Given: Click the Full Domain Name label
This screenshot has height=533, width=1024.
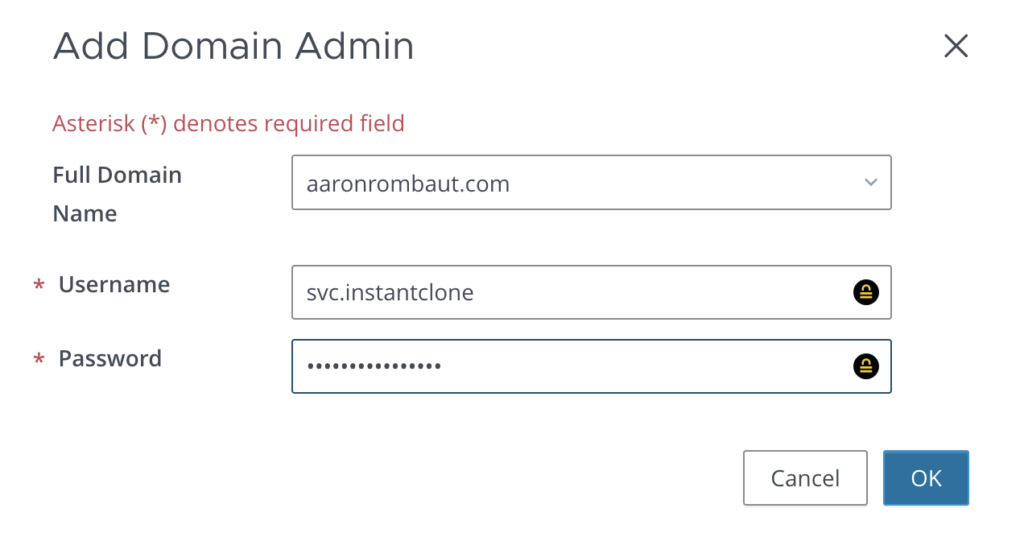Looking at the screenshot, I should click(x=117, y=194).
